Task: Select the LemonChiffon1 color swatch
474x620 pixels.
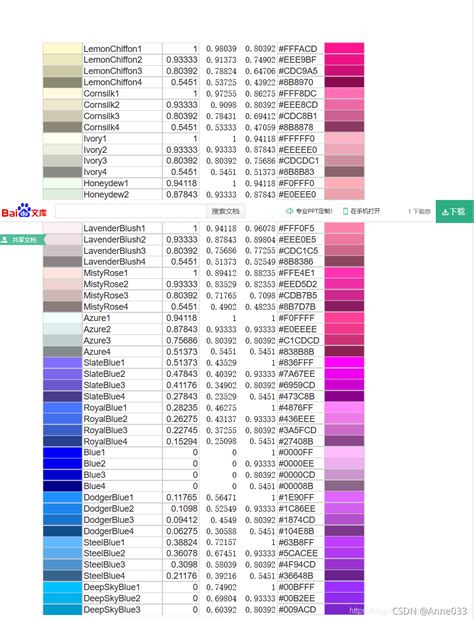Action: pyautogui.click(x=62, y=48)
